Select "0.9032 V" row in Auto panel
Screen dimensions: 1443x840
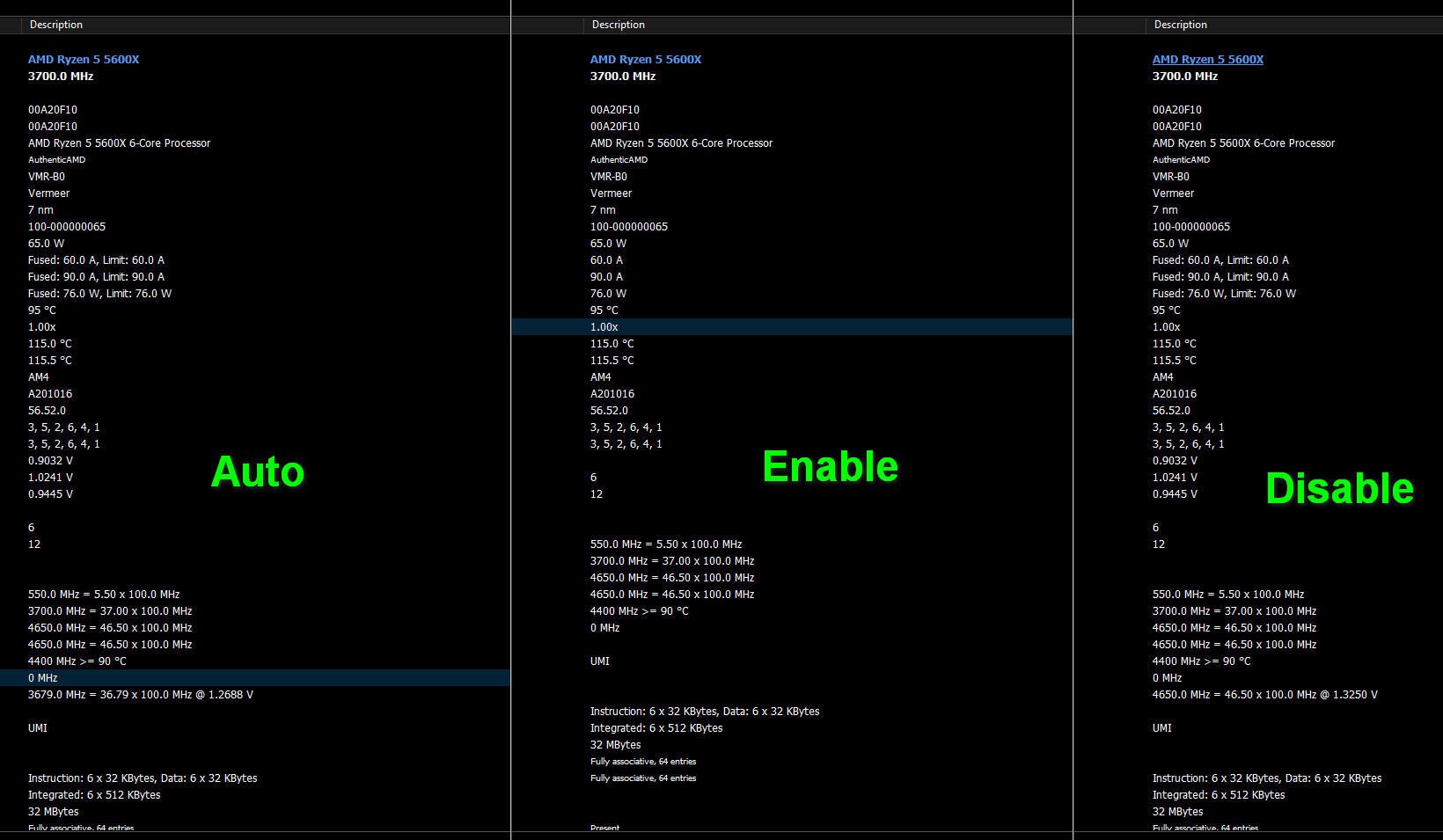(x=51, y=461)
